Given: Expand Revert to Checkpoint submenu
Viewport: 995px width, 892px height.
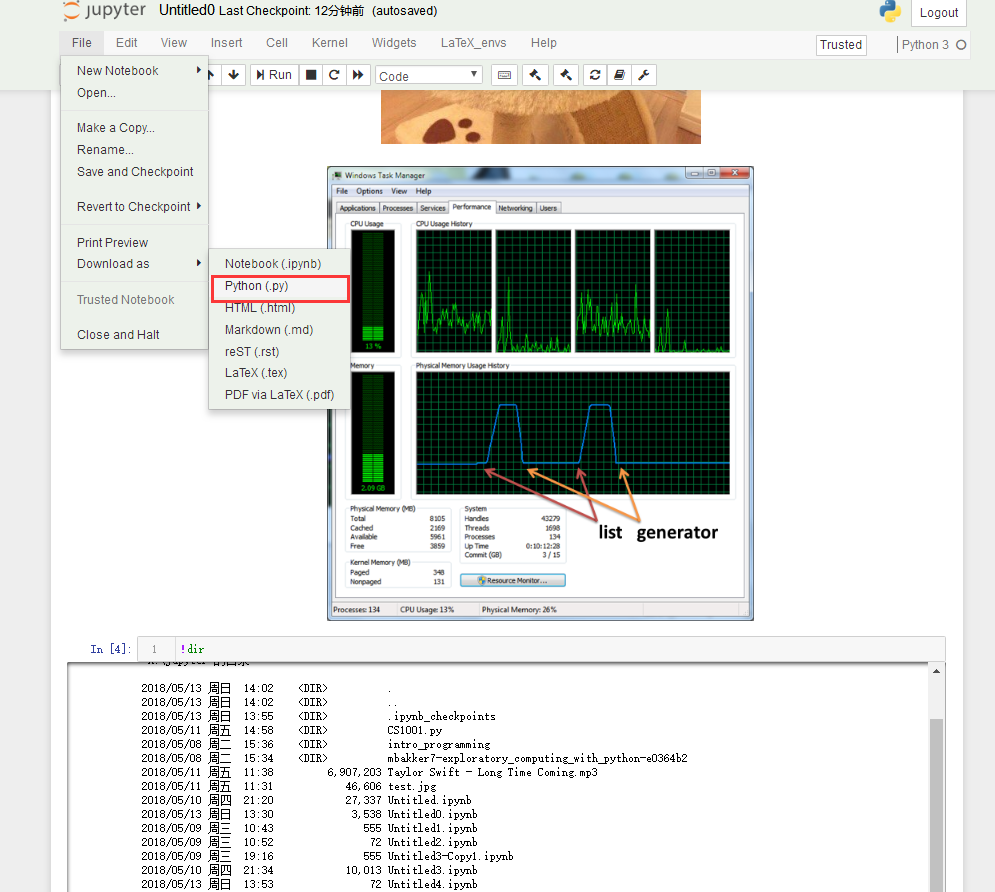Looking at the screenshot, I should pyautogui.click(x=135, y=207).
